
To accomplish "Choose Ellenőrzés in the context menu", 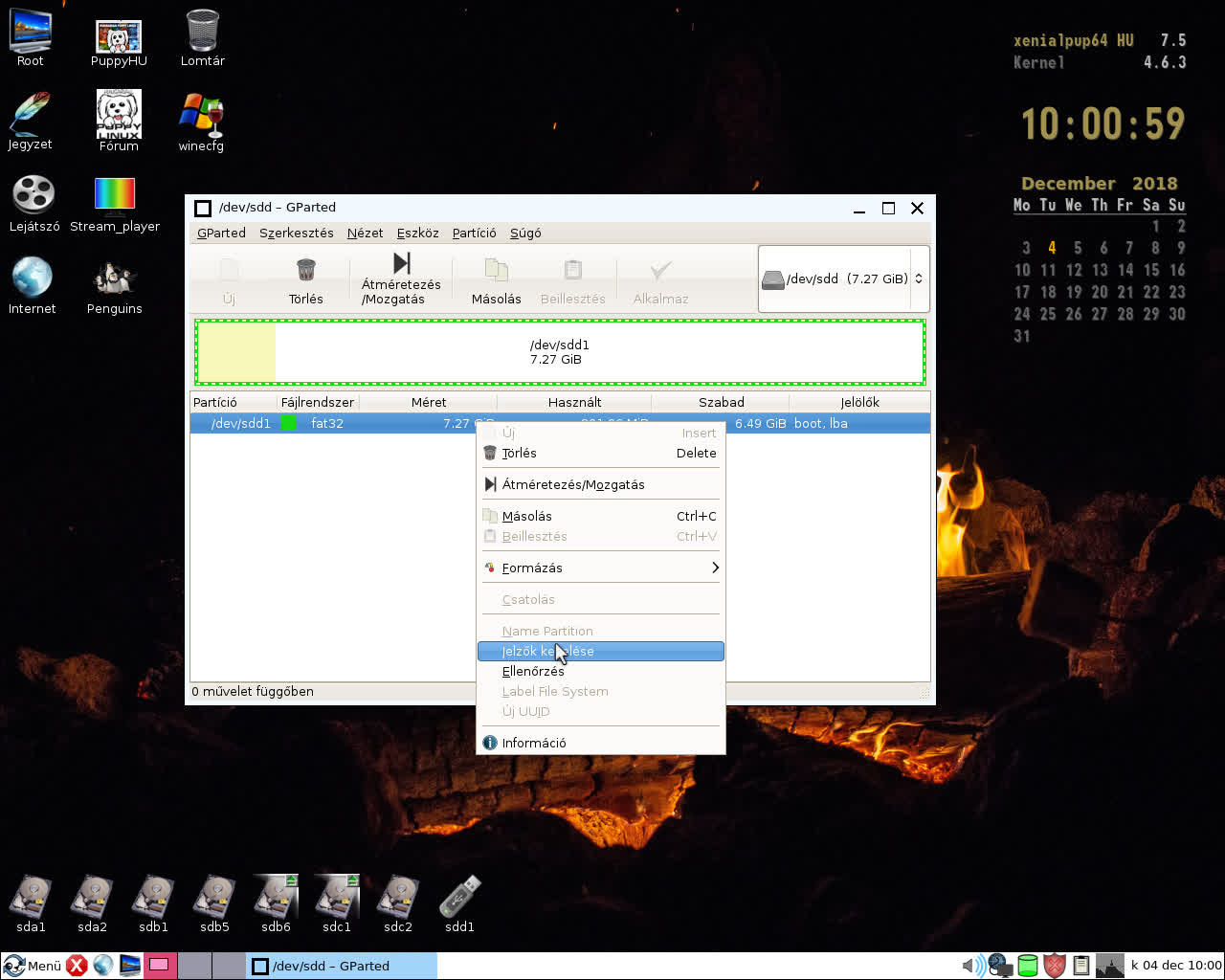I will 600,671.
